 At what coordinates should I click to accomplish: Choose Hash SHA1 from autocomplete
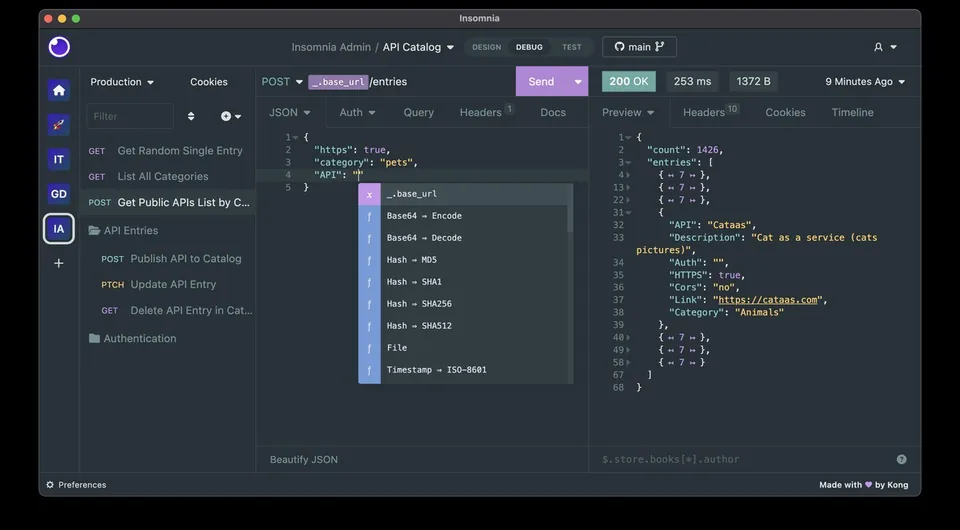[x=465, y=282]
